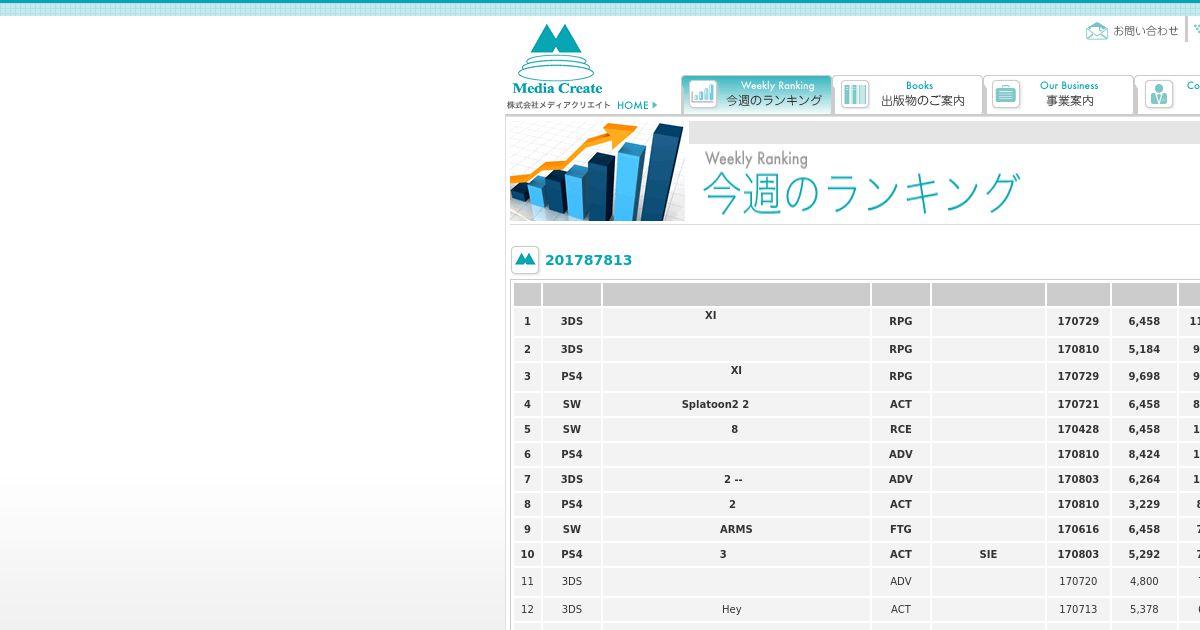Viewport: 1200px width, 630px height.
Task: Select the 5,378 price cell
Action: pos(1144,609)
